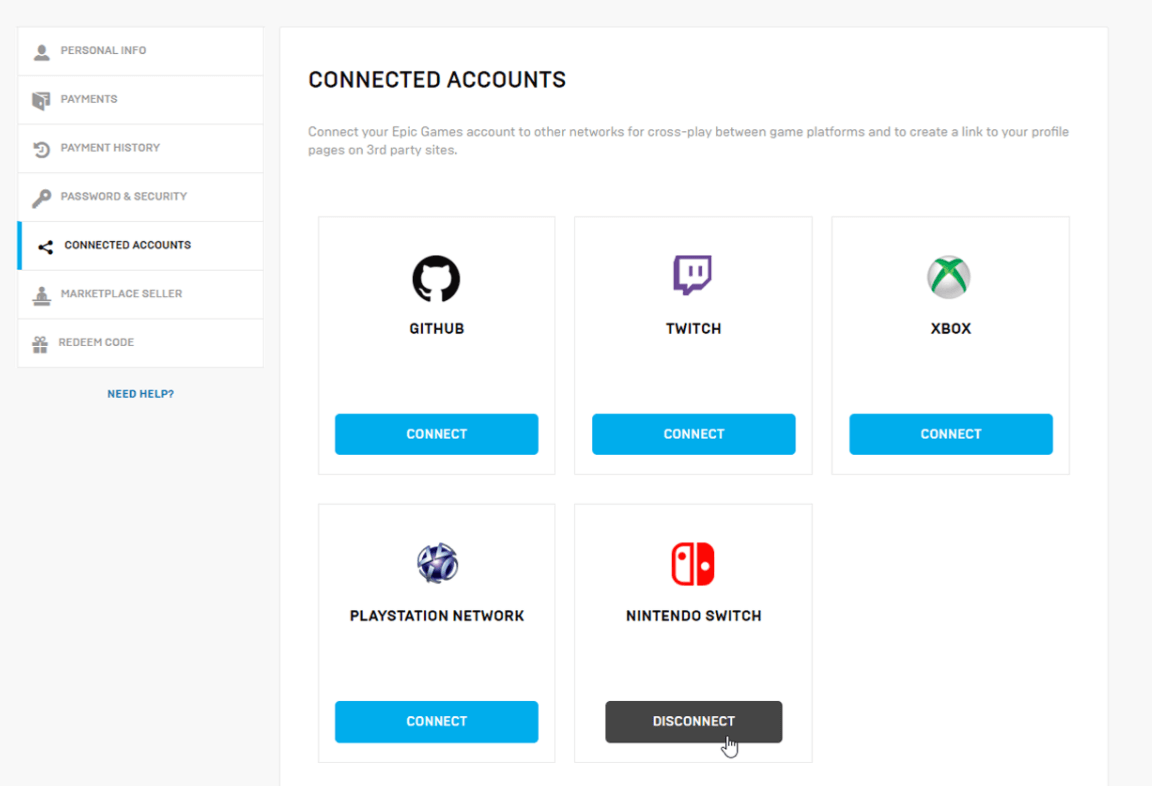Connect the GitHub account

(x=436, y=434)
